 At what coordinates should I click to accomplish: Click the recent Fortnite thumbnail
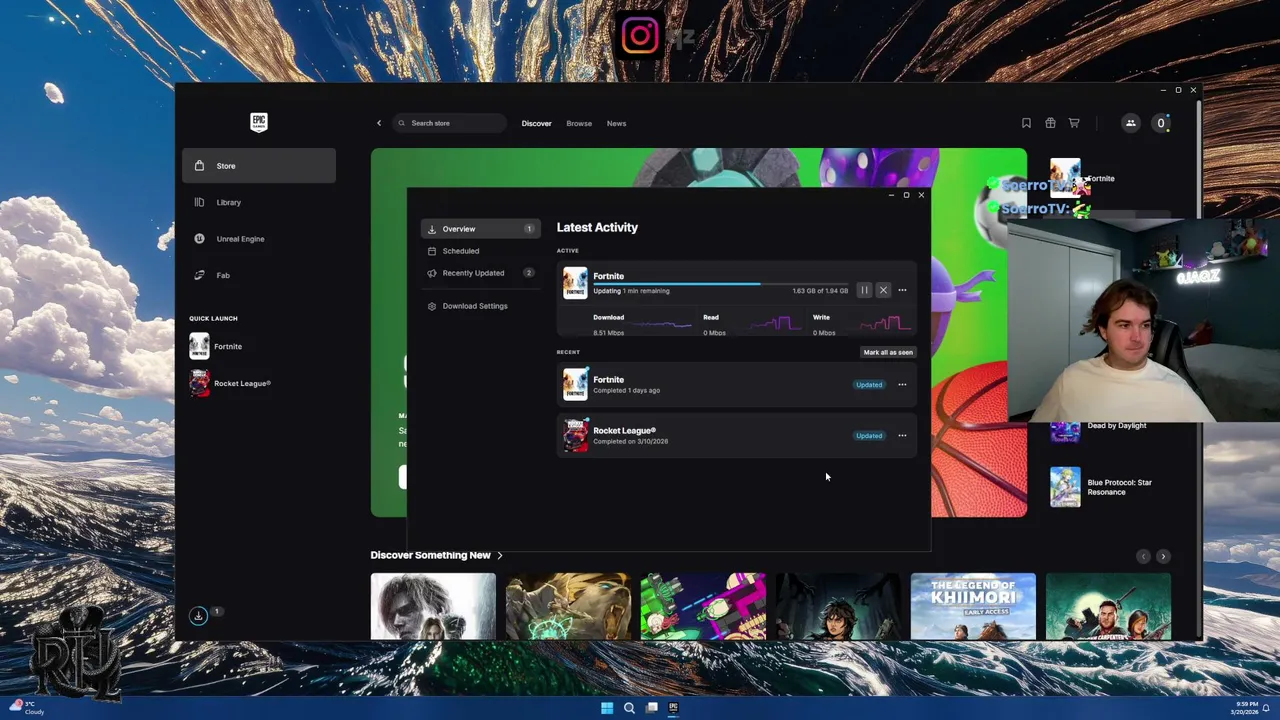(575, 384)
